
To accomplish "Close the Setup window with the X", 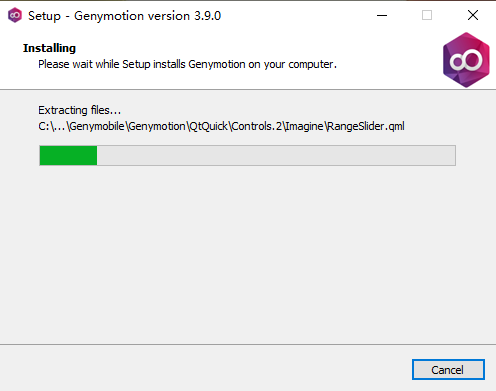I will pyautogui.click(x=473, y=15).
